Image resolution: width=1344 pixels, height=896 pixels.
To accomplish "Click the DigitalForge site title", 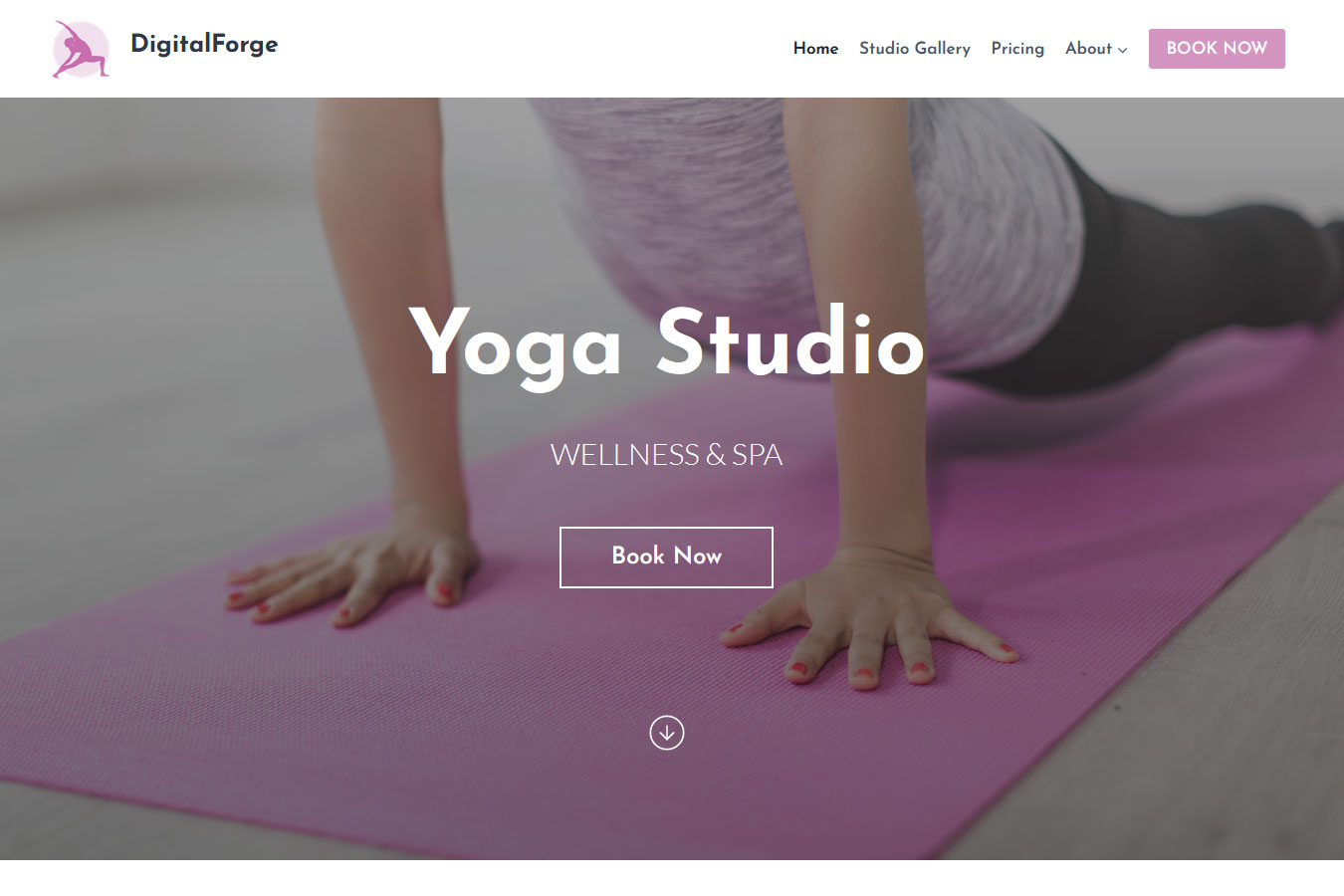I will tap(204, 44).
